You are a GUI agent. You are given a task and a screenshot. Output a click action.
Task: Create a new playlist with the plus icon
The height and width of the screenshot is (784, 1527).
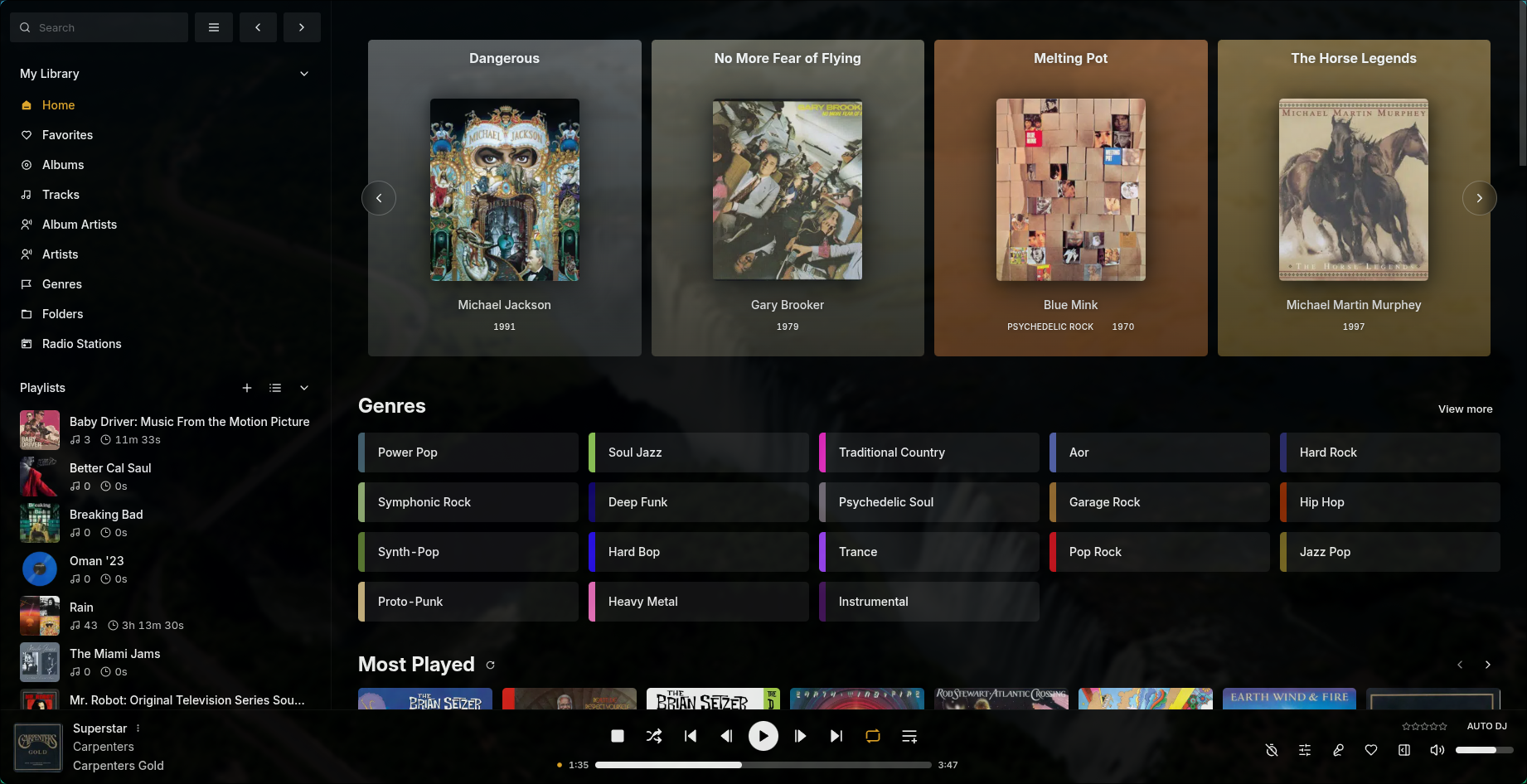[247, 388]
